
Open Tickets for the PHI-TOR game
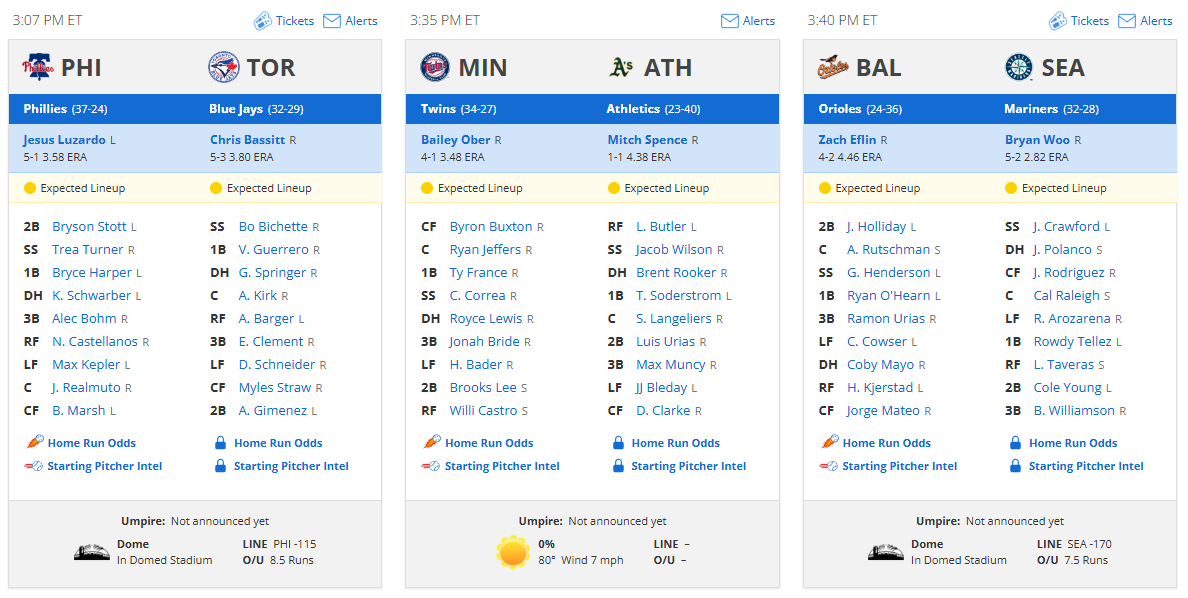point(283,20)
